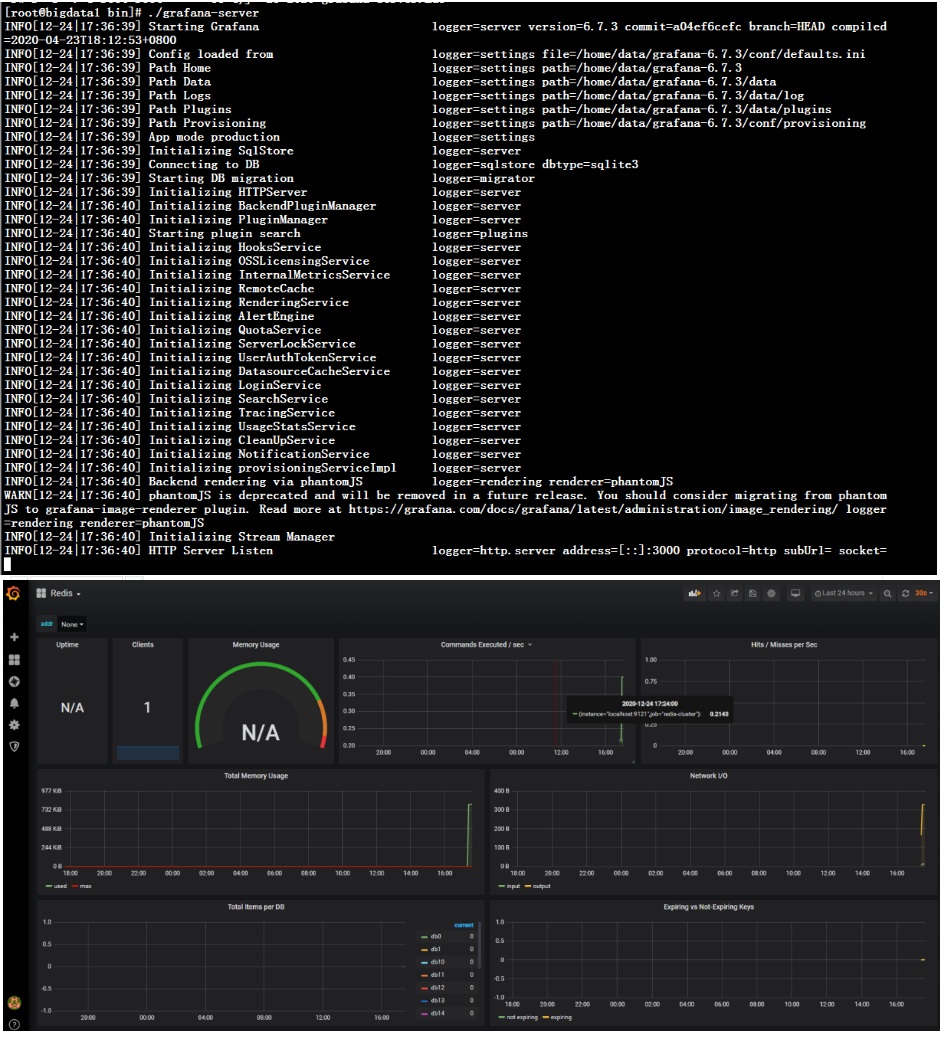Open the Configuration gear in sidebar

14,725
